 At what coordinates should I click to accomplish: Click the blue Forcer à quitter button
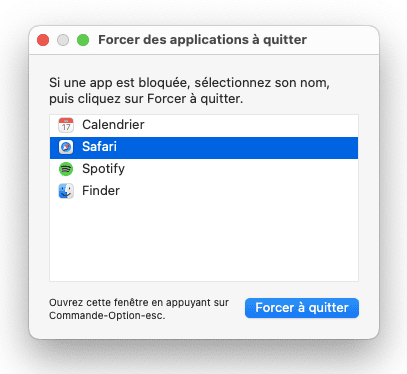pyautogui.click(x=302, y=308)
